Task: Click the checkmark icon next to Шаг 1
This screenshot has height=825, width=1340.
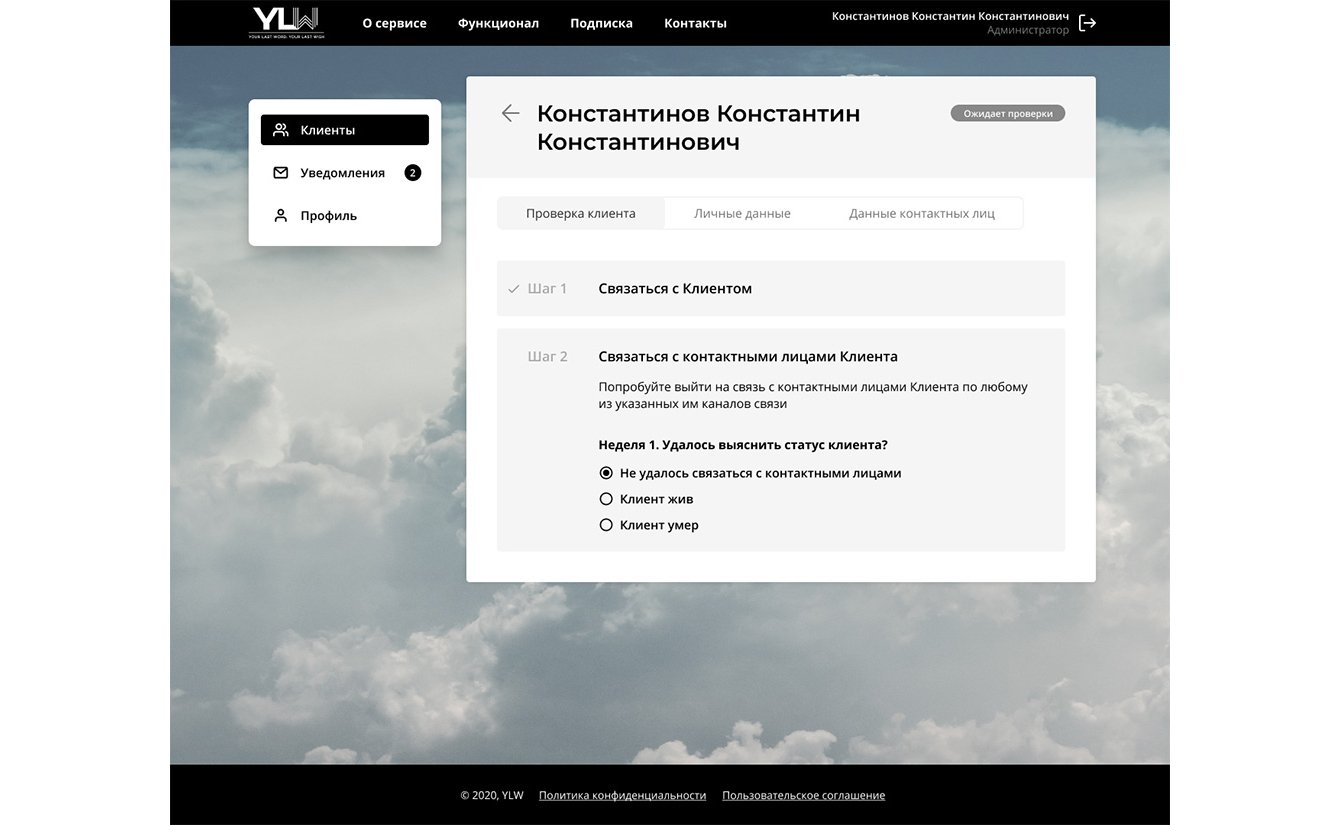Action: point(514,289)
